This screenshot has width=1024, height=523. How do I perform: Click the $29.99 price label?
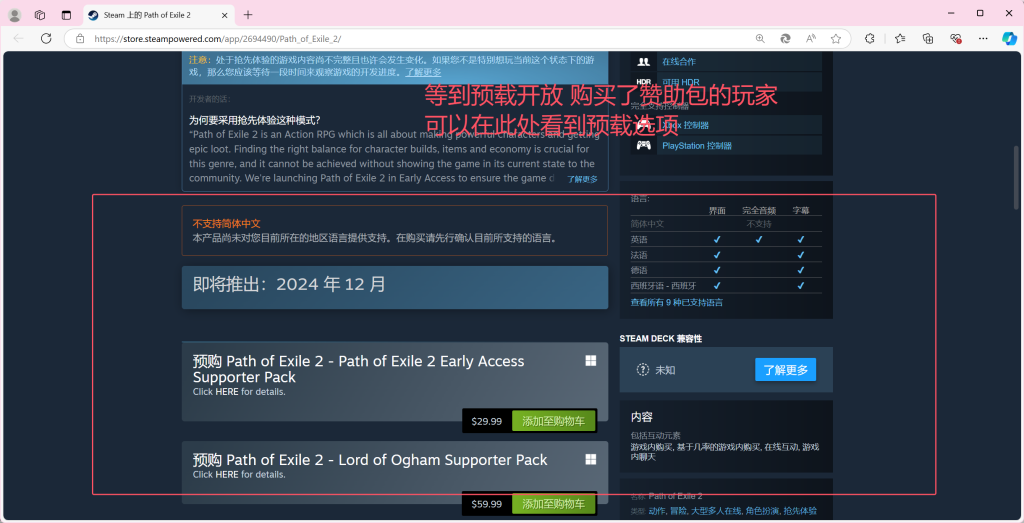tap(487, 421)
